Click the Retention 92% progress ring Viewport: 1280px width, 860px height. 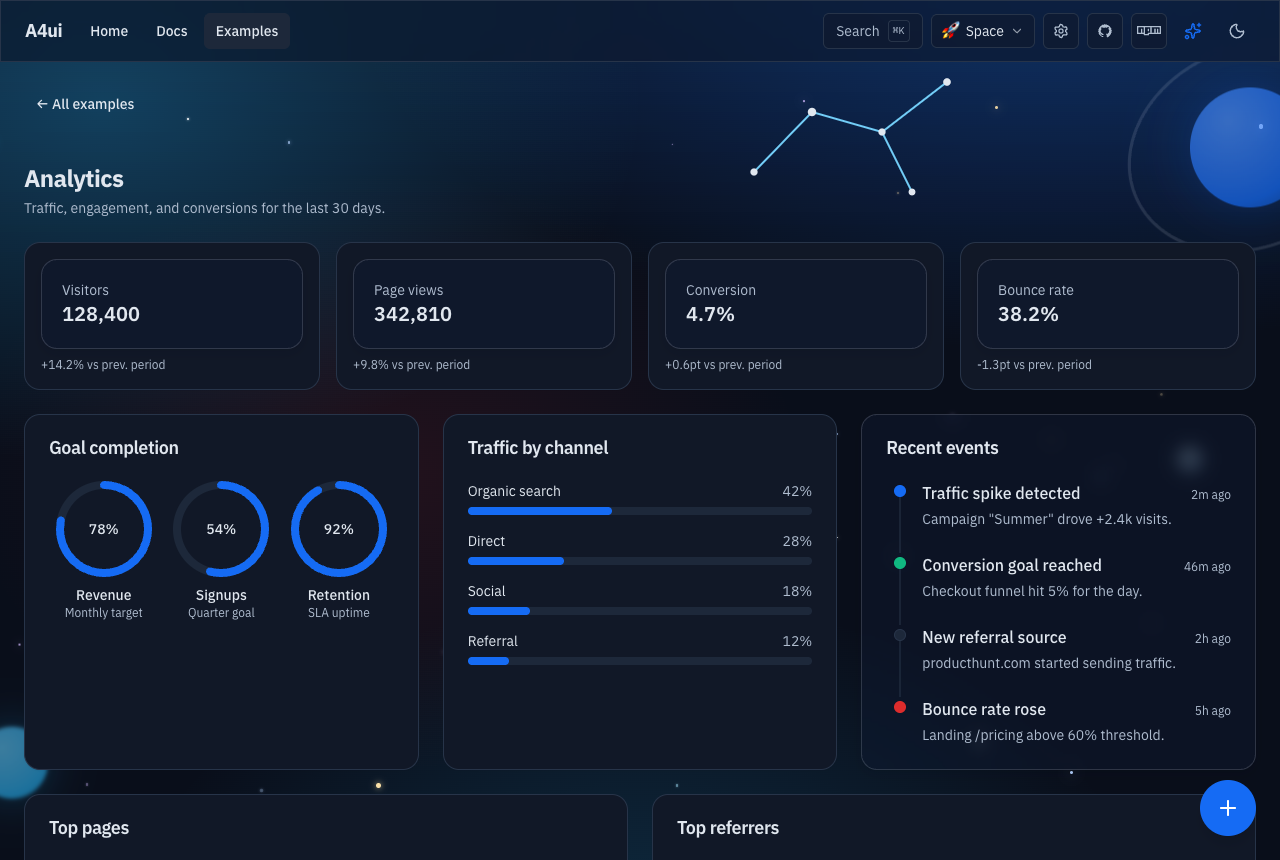(339, 529)
